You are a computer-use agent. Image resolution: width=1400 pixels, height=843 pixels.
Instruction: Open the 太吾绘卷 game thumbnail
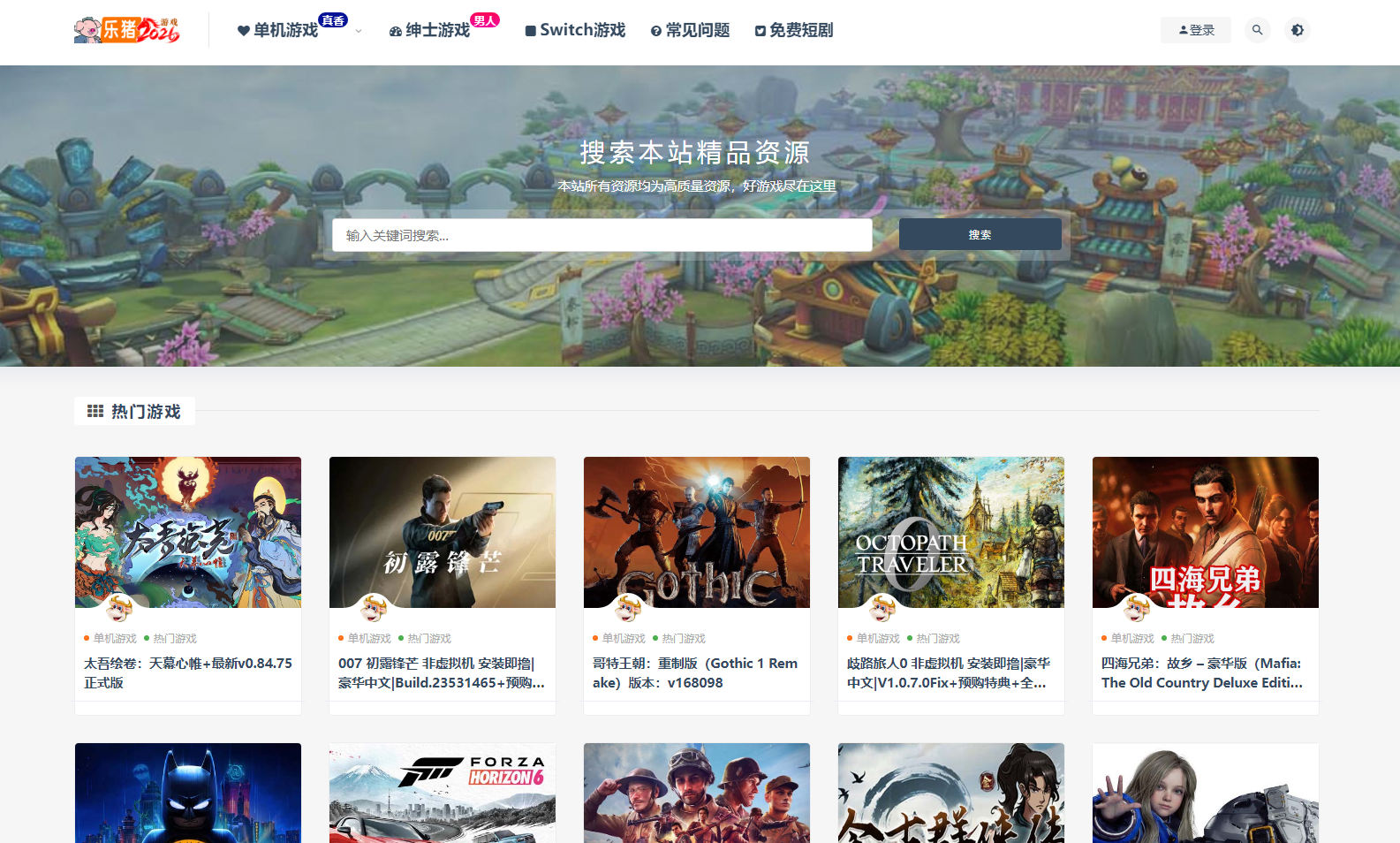coord(188,532)
